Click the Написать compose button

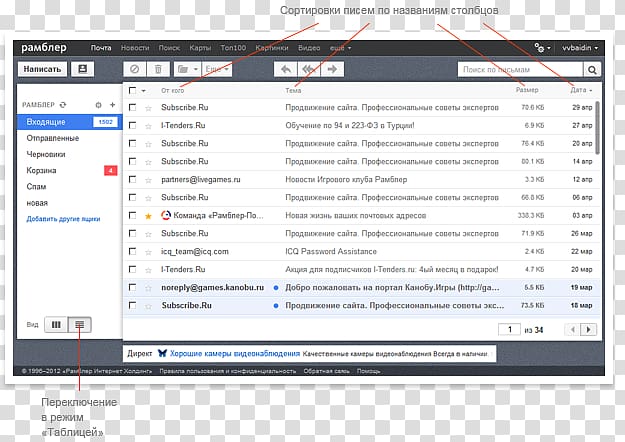pyautogui.click(x=42, y=69)
